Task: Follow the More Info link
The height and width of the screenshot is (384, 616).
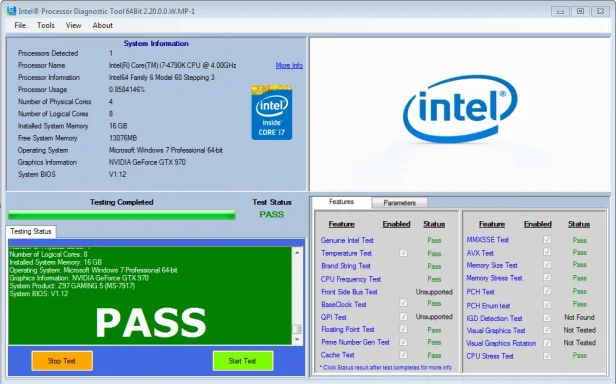Action: [x=289, y=65]
